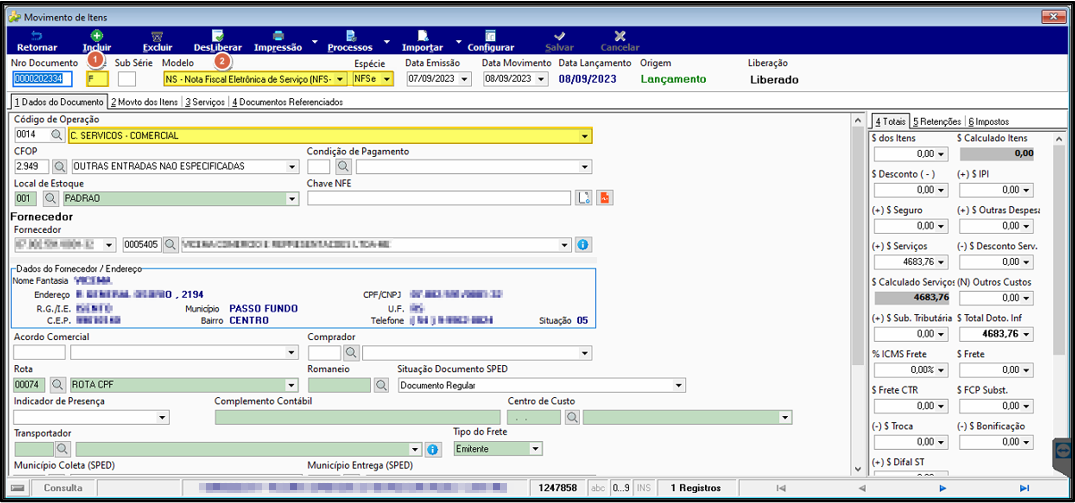
Task: Search Código de Operação with magnifier
Action: click(56, 136)
